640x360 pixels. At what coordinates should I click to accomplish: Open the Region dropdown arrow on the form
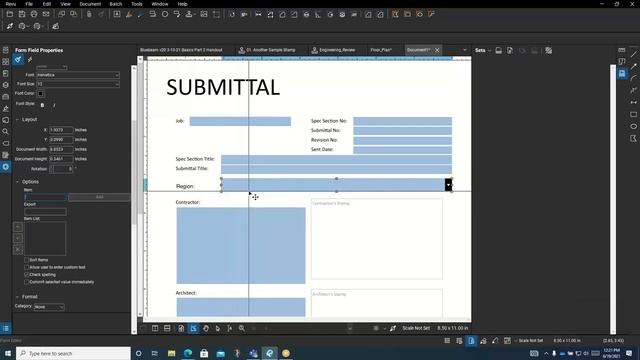pos(448,185)
